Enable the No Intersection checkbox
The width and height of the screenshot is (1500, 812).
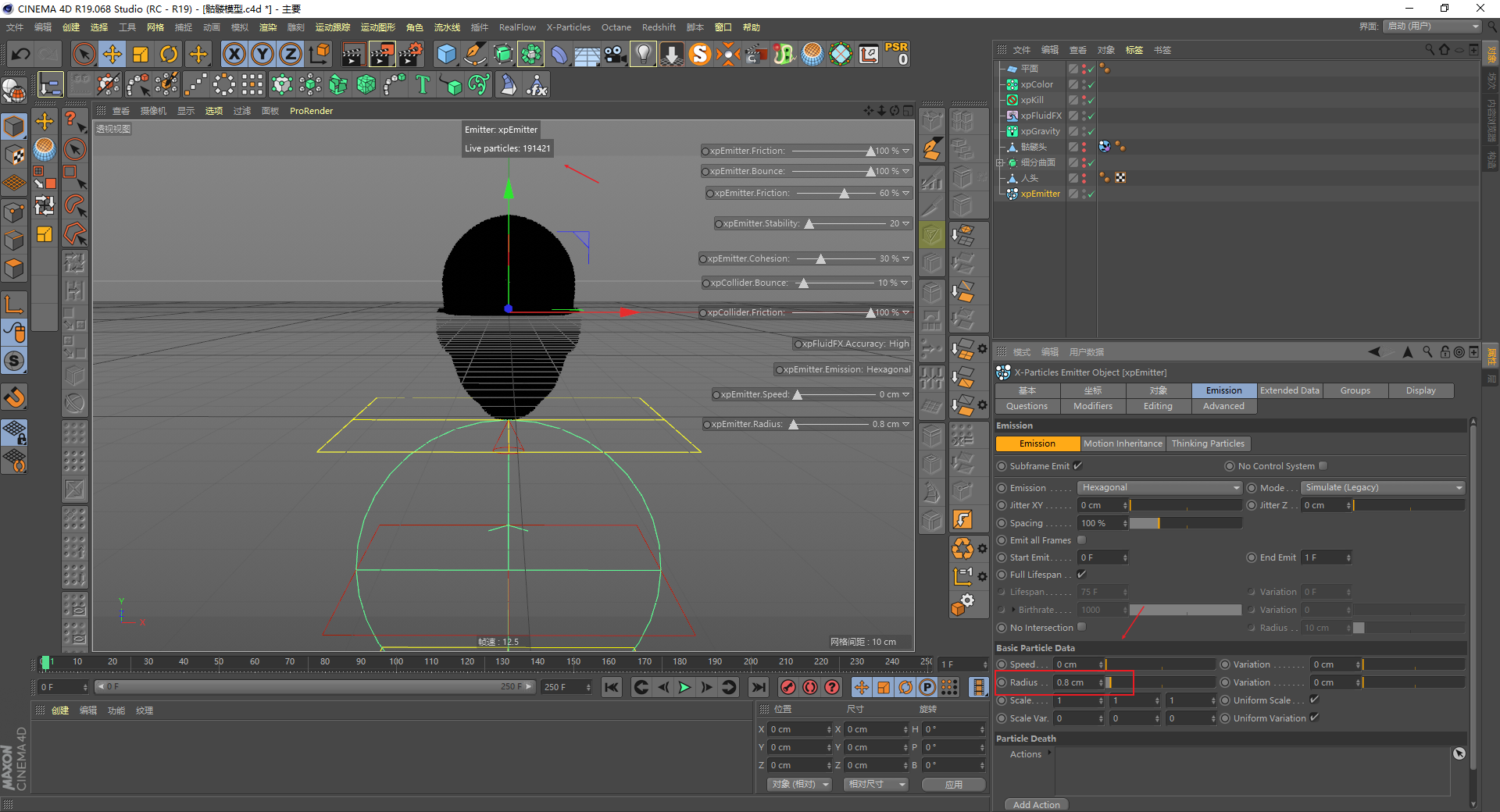coord(1082,627)
